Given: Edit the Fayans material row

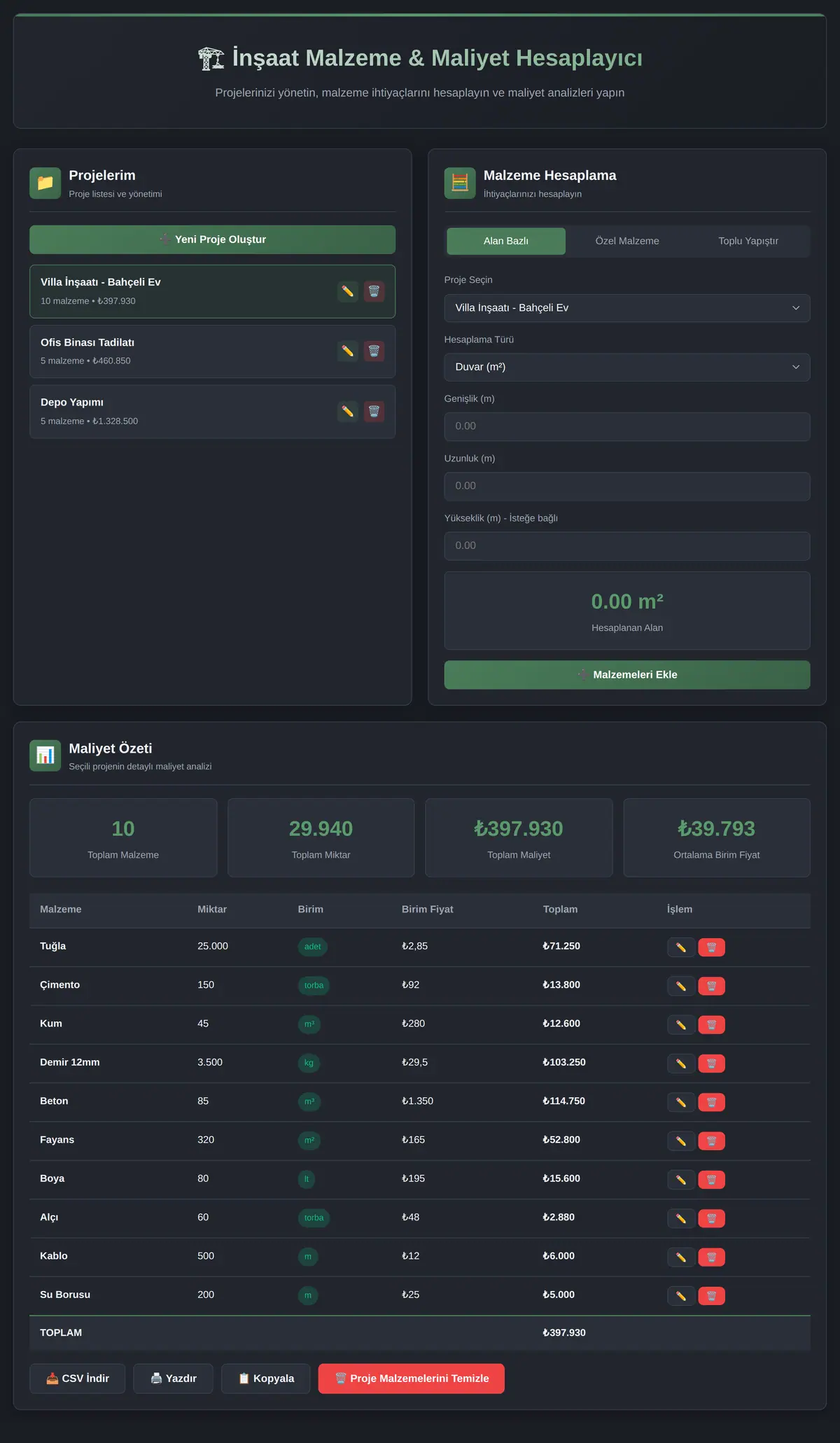Looking at the screenshot, I should 681,1141.
